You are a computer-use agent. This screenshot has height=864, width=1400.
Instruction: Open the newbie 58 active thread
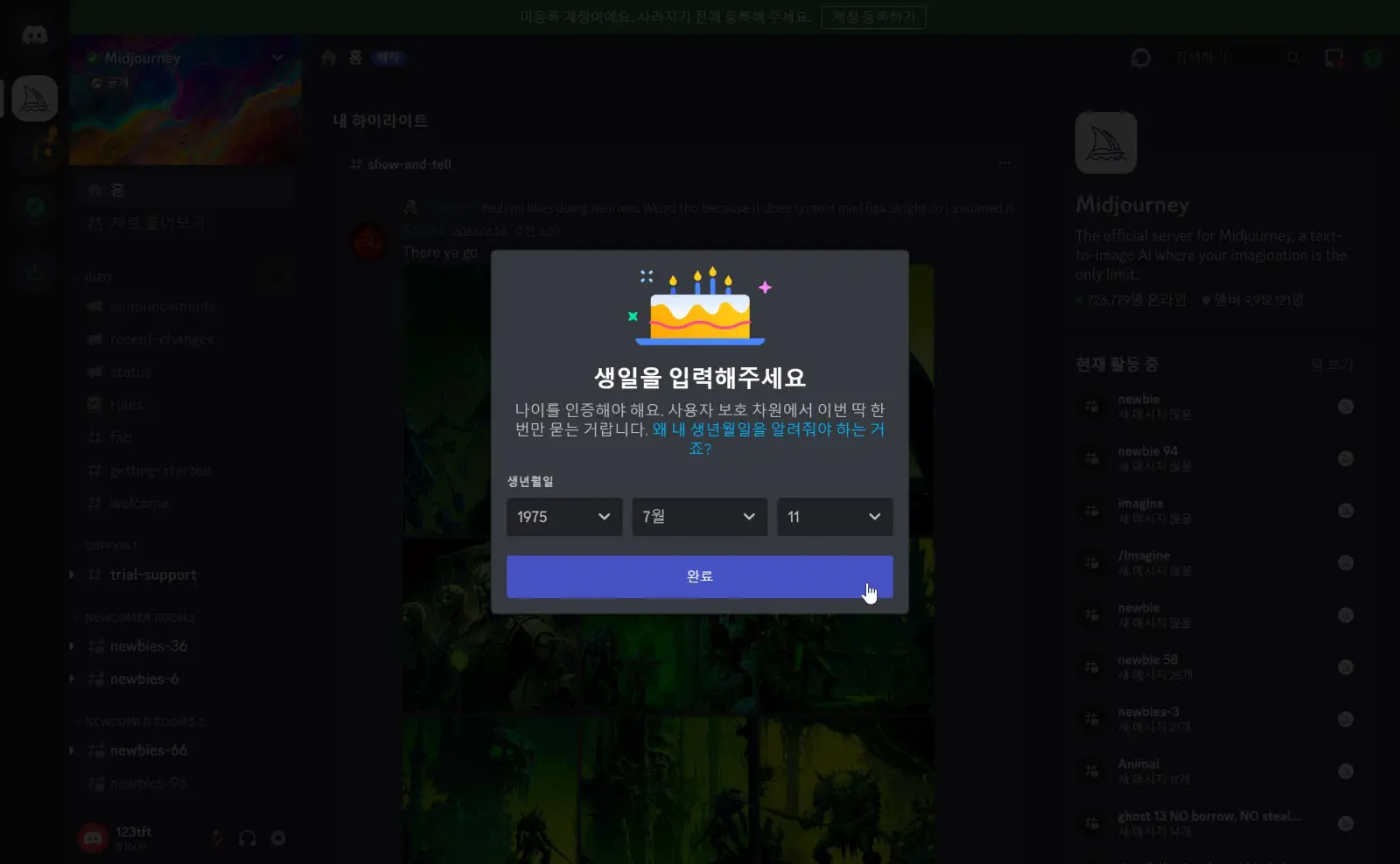1216,667
